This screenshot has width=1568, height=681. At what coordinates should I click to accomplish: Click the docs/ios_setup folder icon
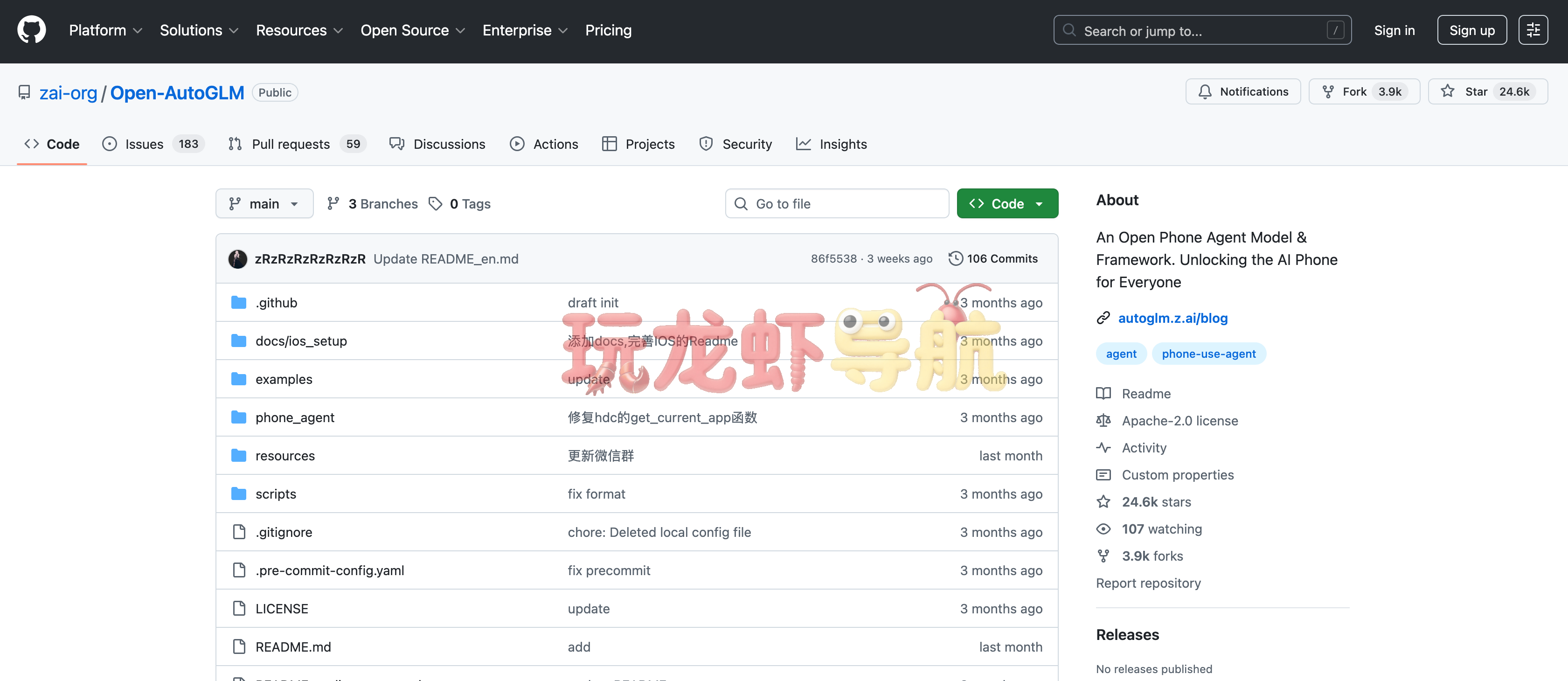click(x=239, y=341)
